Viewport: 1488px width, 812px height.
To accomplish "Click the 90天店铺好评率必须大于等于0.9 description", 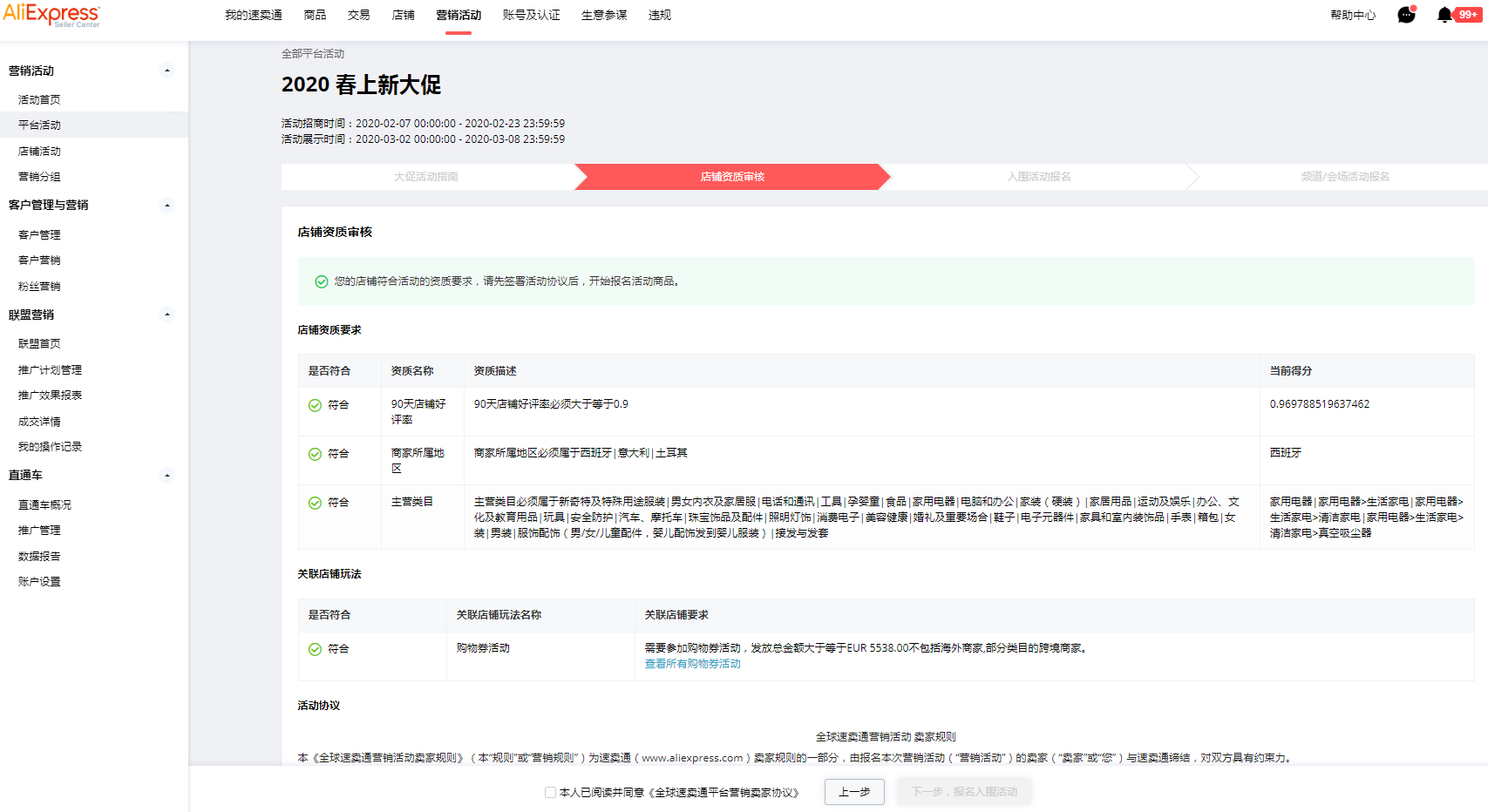I will tap(551, 404).
